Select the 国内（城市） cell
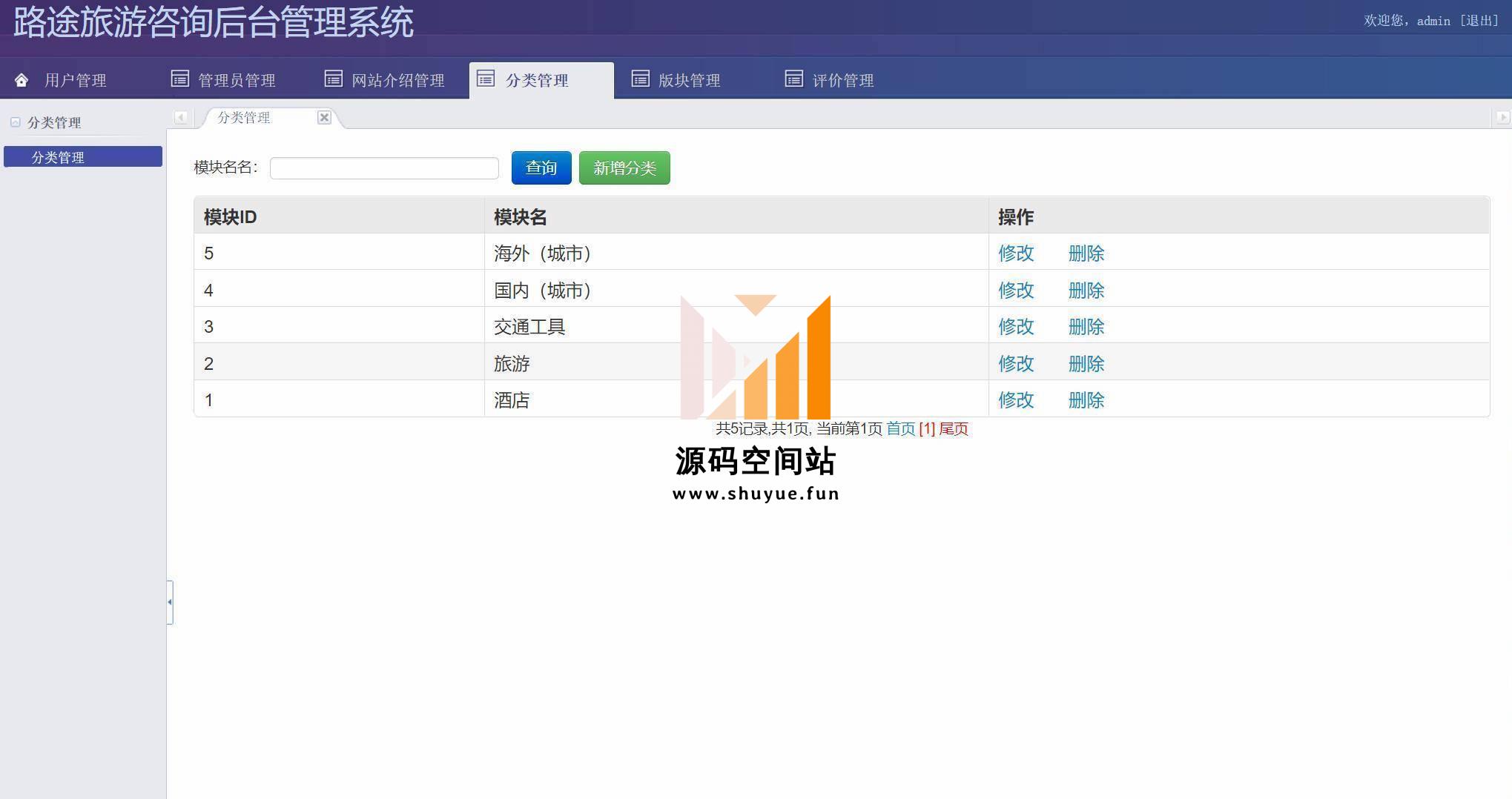The image size is (1512, 799). 736,289
